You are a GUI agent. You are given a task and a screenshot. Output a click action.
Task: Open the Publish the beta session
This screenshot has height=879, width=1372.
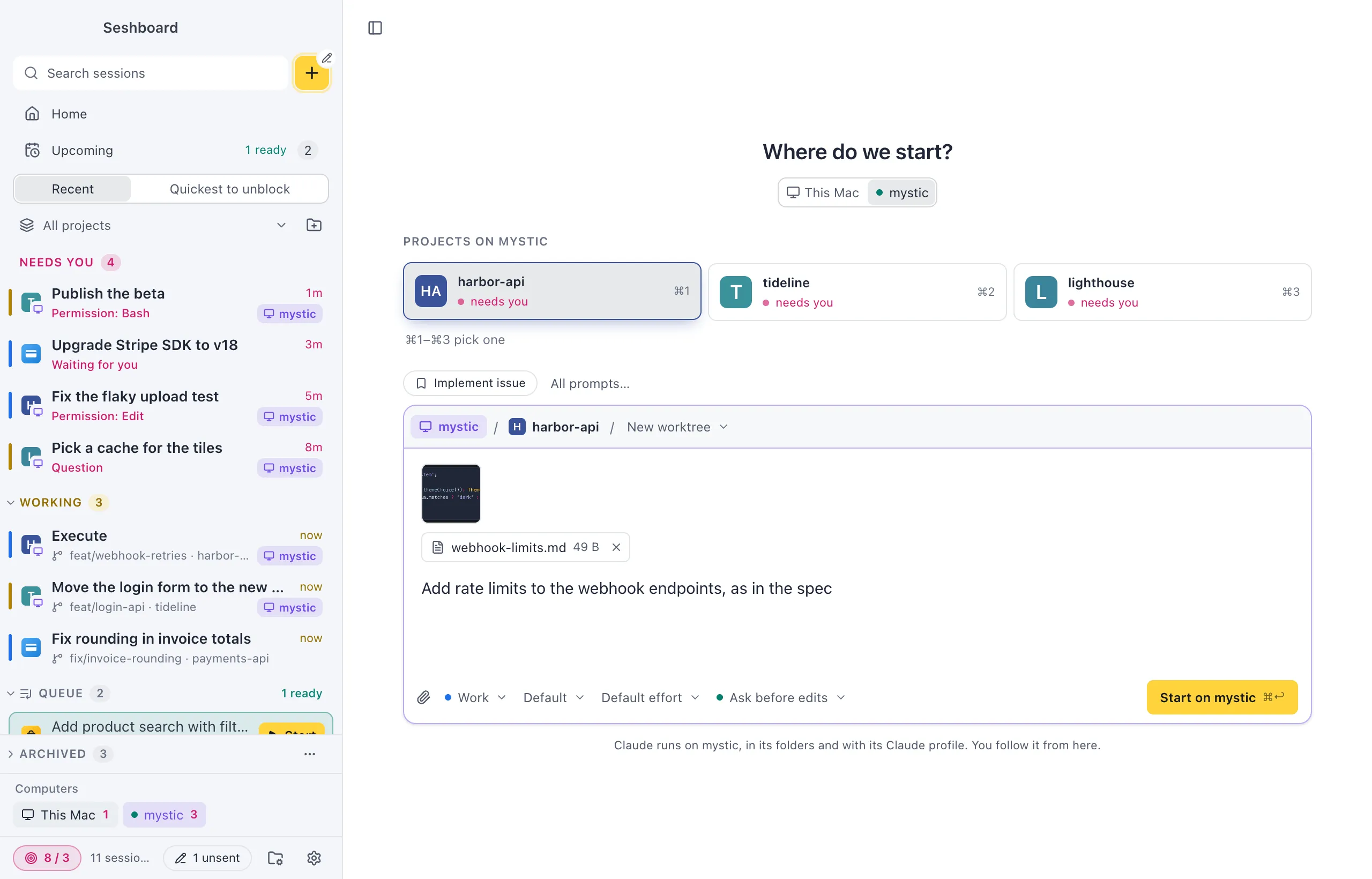coord(170,302)
